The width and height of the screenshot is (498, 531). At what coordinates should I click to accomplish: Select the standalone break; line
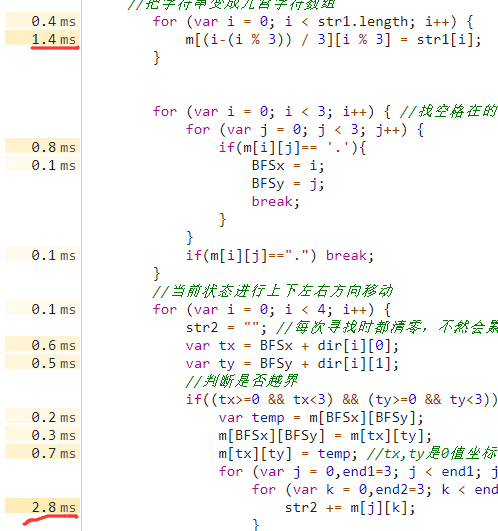(x=276, y=201)
